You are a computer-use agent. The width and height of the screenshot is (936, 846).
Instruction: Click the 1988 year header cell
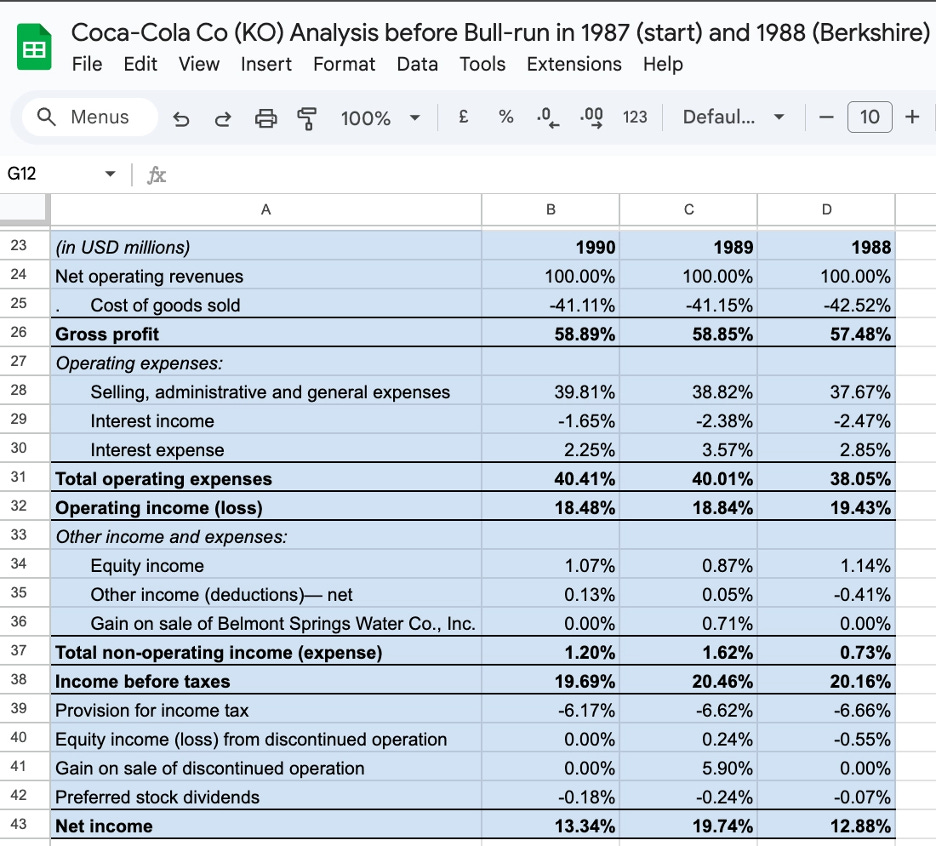pyautogui.click(x=826, y=246)
